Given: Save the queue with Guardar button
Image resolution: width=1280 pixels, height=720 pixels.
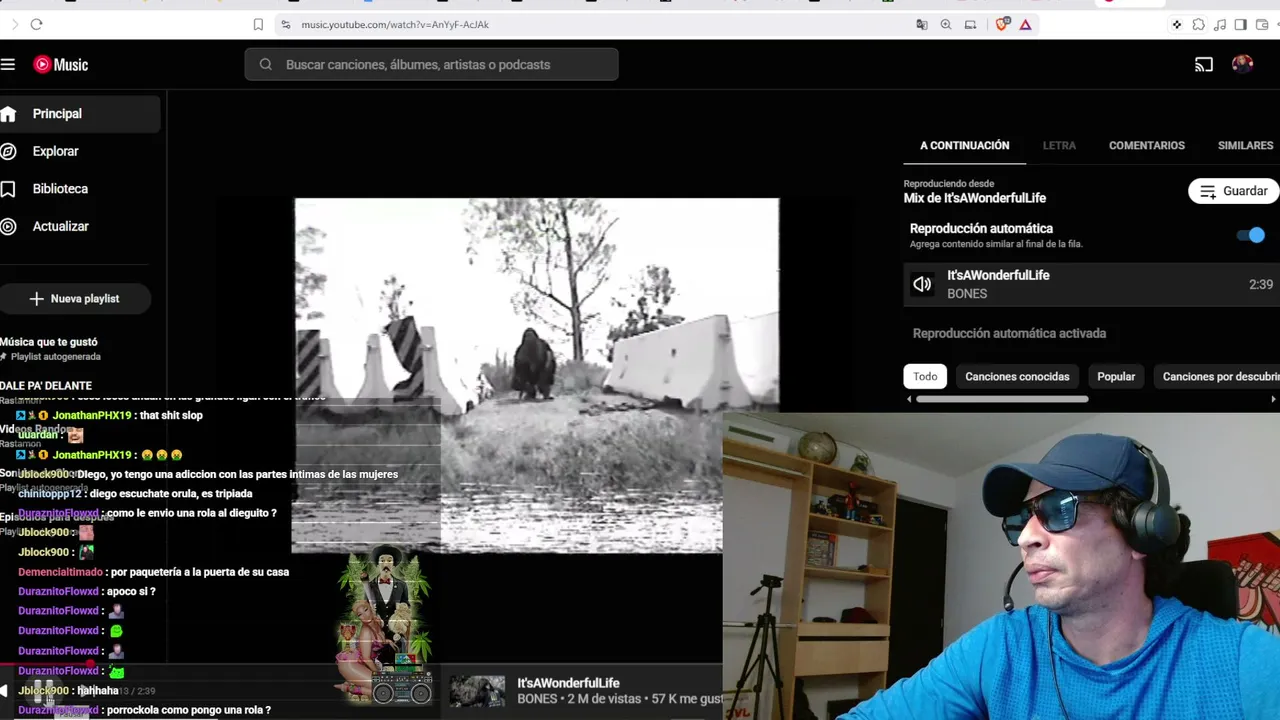Looking at the screenshot, I should coord(1234,191).
